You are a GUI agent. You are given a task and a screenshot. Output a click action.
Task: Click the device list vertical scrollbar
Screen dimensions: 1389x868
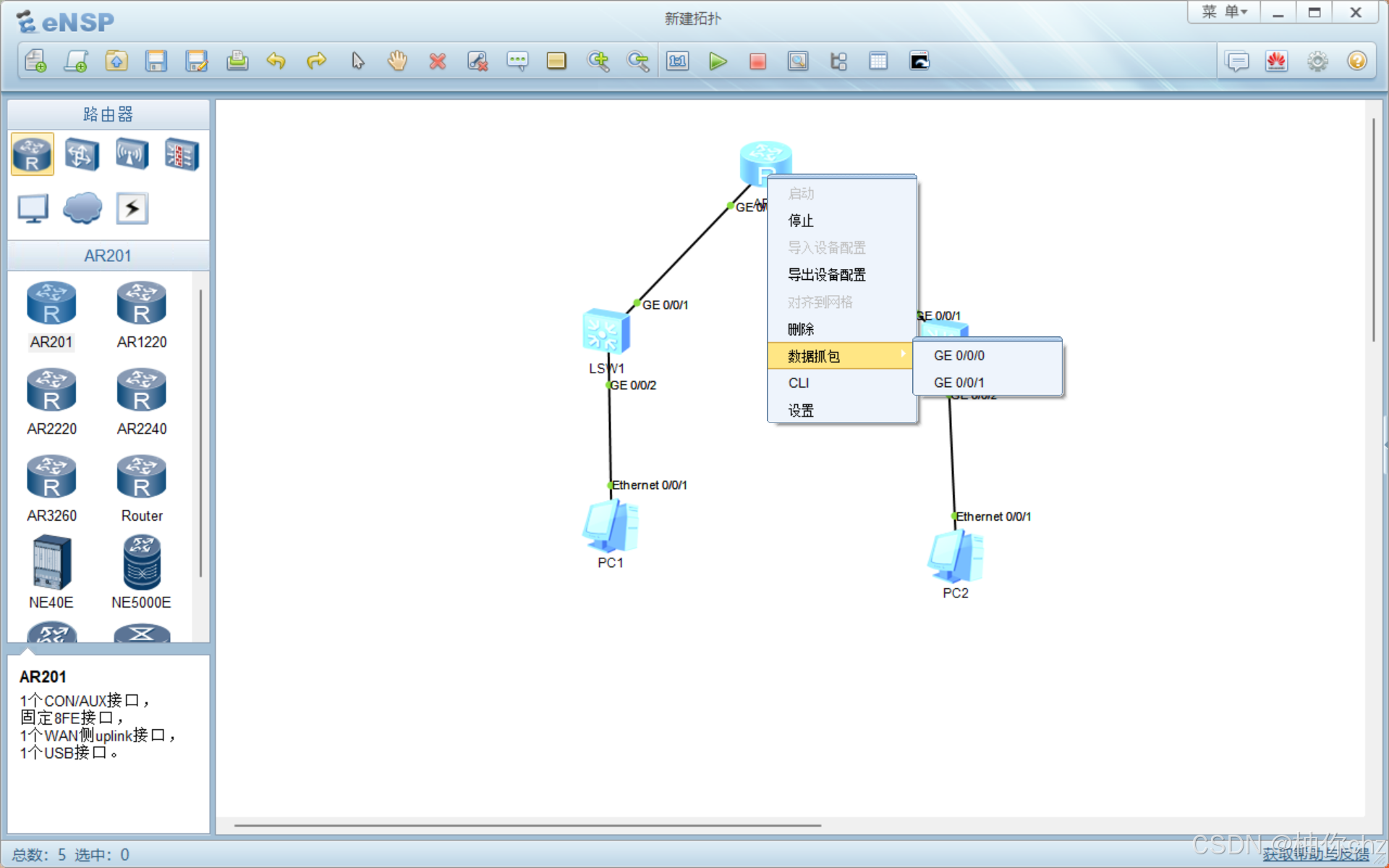point(200,434)
